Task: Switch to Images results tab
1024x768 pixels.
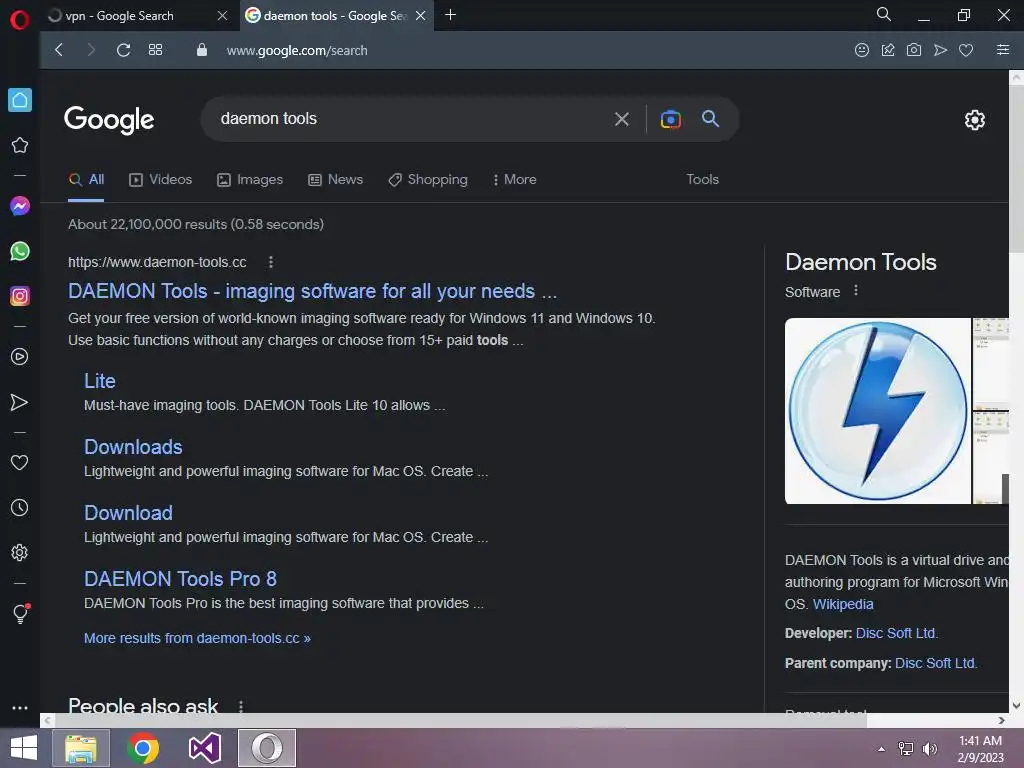Action: click(x=250, y=180)
